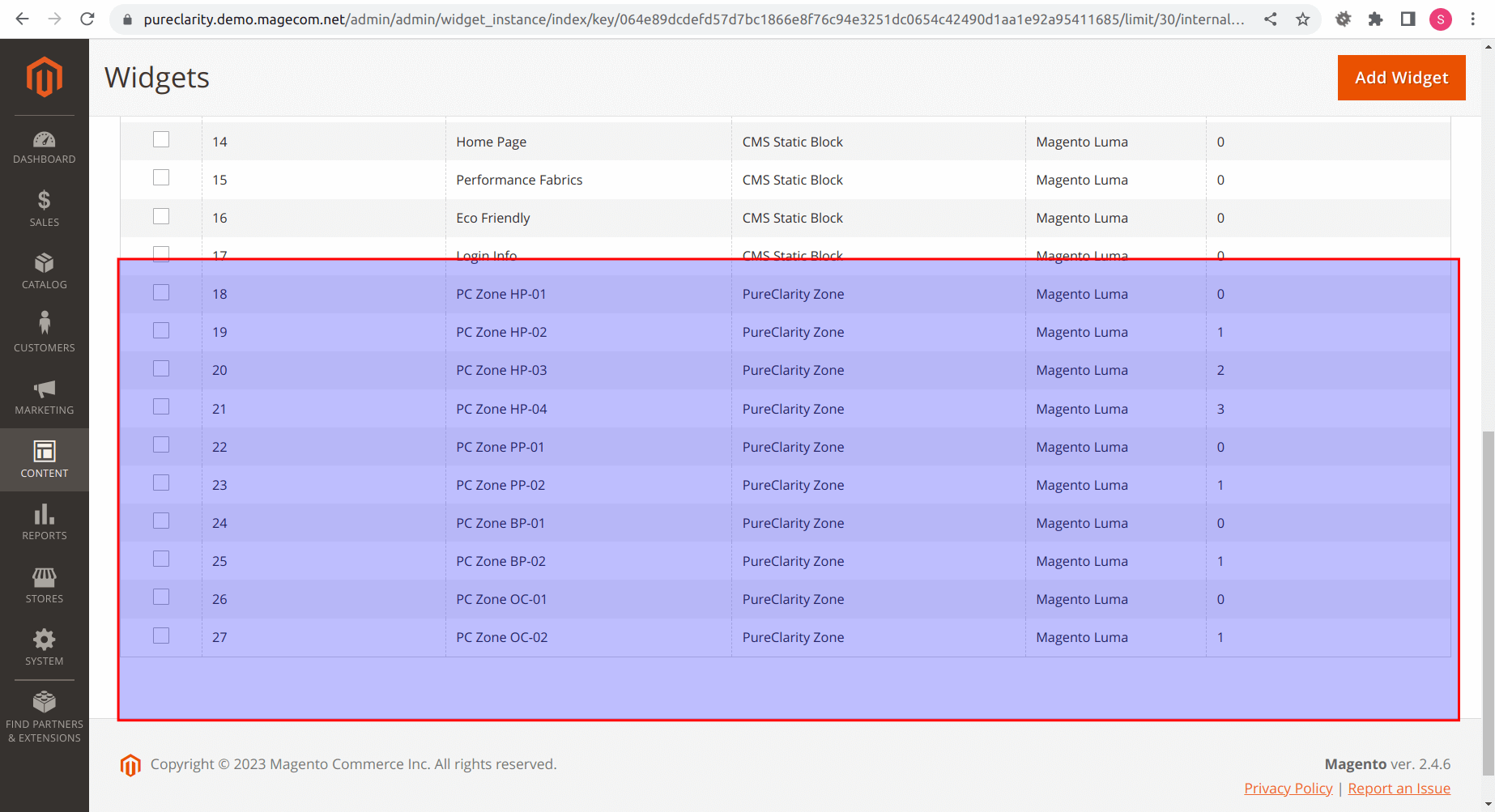Click PureClarity Zone type in row 18
Image resolution: width=1495 pixels, height=812 pixels.
click(x=793, y=294)
